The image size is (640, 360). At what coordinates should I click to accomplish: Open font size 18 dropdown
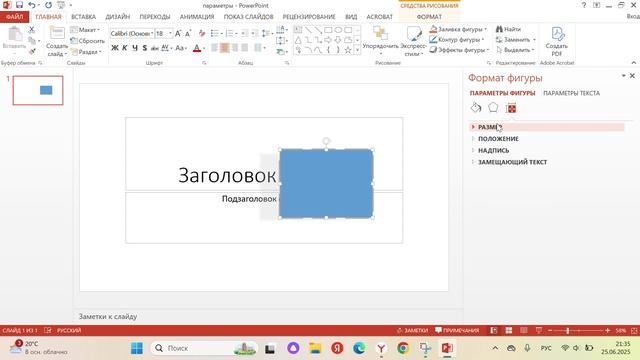(x=170, y=33)
